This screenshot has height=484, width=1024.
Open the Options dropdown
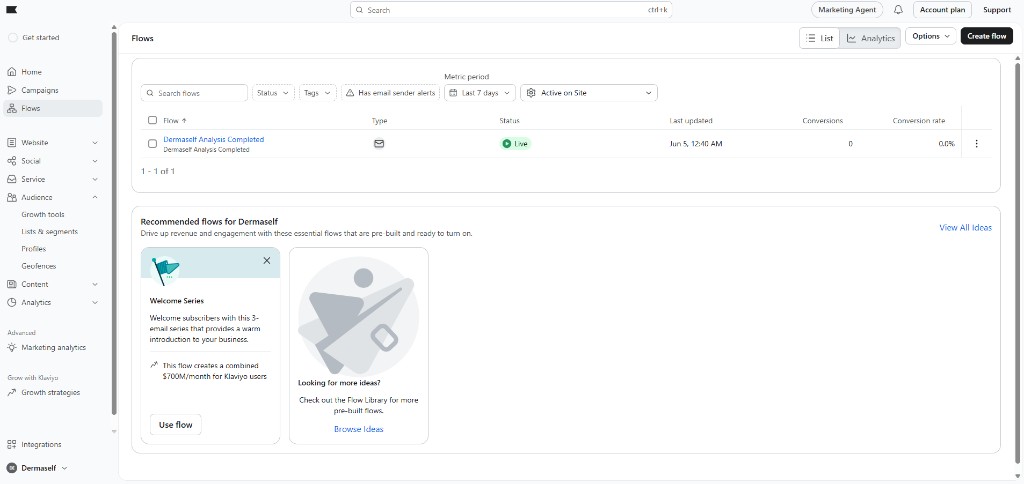931,37
